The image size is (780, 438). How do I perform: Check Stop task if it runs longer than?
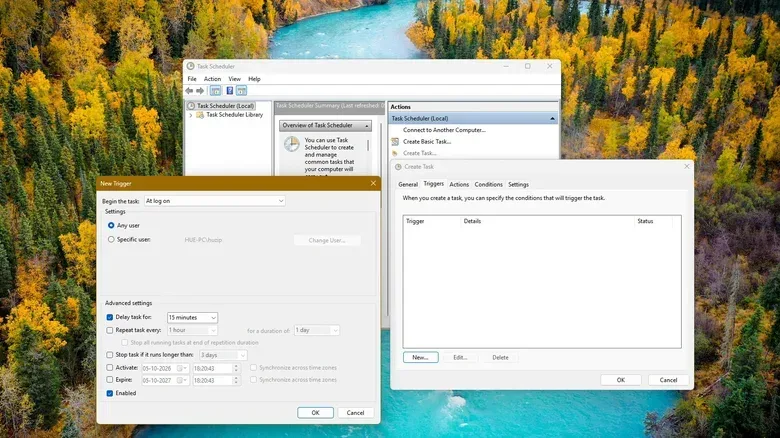pyautogui.click(x=109, y=355)
